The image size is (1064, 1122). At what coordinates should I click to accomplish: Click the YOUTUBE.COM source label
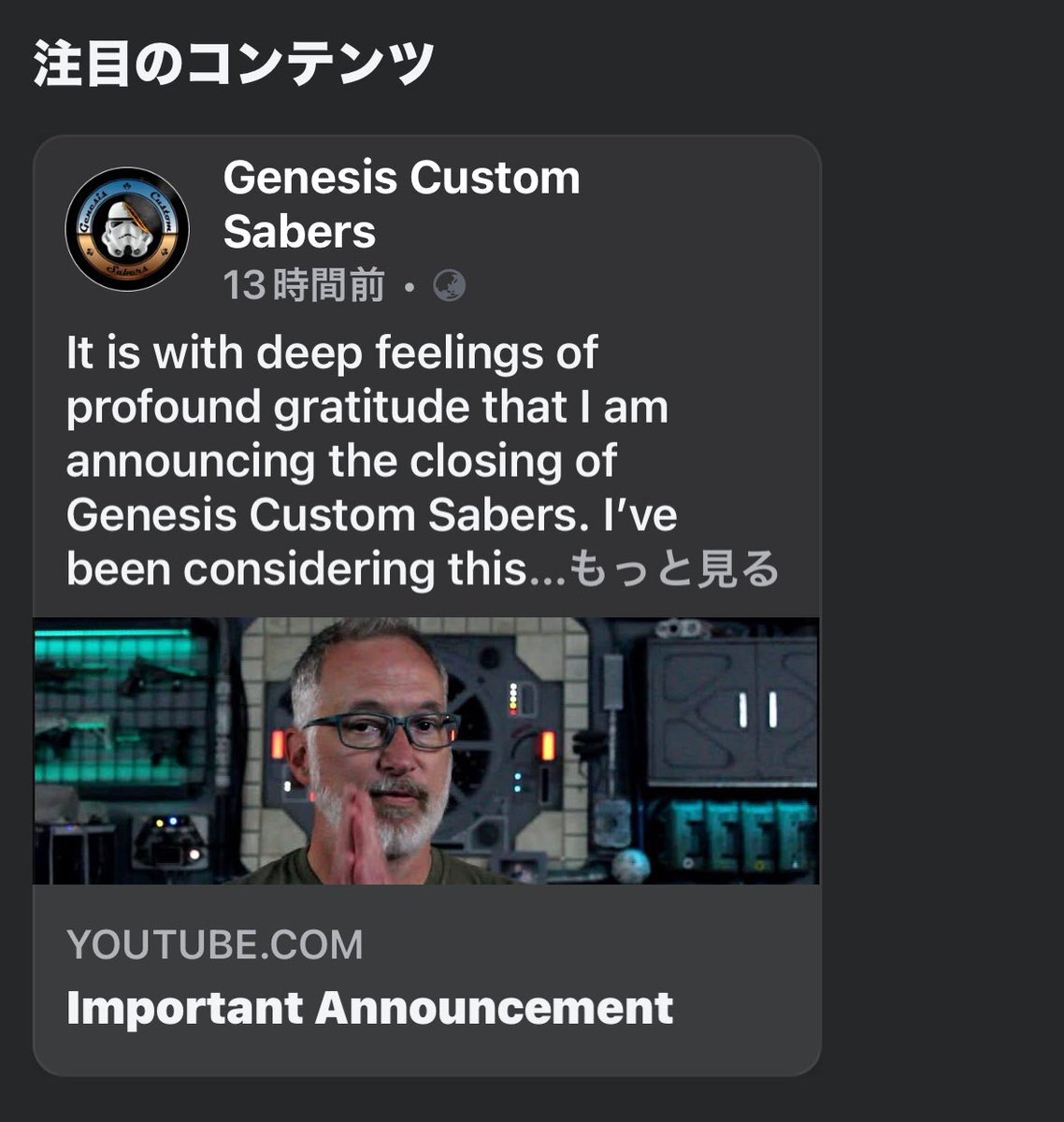point(215,944)
